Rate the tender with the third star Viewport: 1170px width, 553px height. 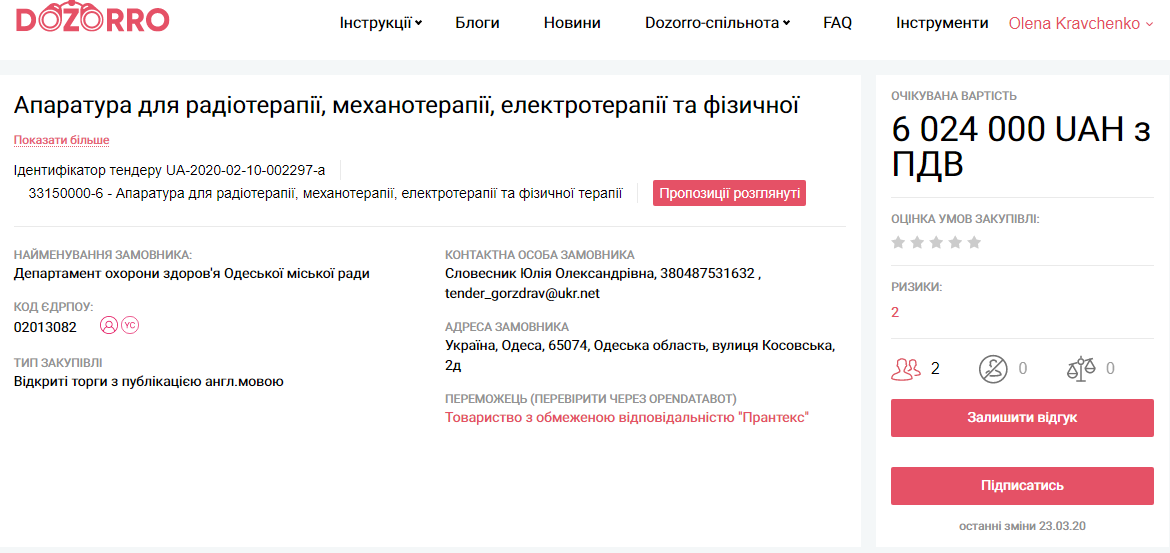pyautogui.click(x=936, y=243)
